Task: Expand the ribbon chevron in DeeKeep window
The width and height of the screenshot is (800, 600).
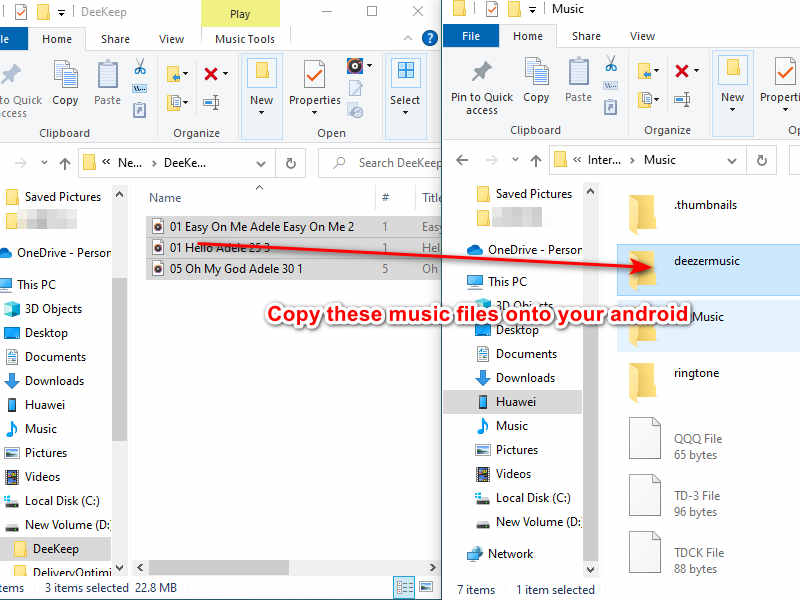Action: (408, 38)
